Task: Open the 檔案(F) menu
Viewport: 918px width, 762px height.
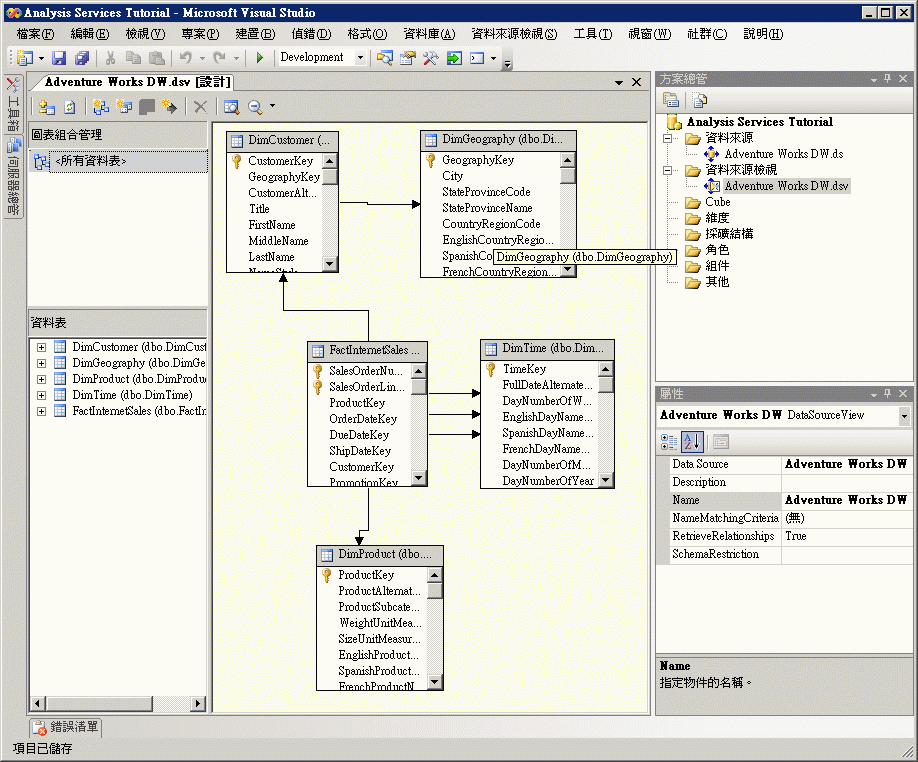Action: click(x=35, y=34)
